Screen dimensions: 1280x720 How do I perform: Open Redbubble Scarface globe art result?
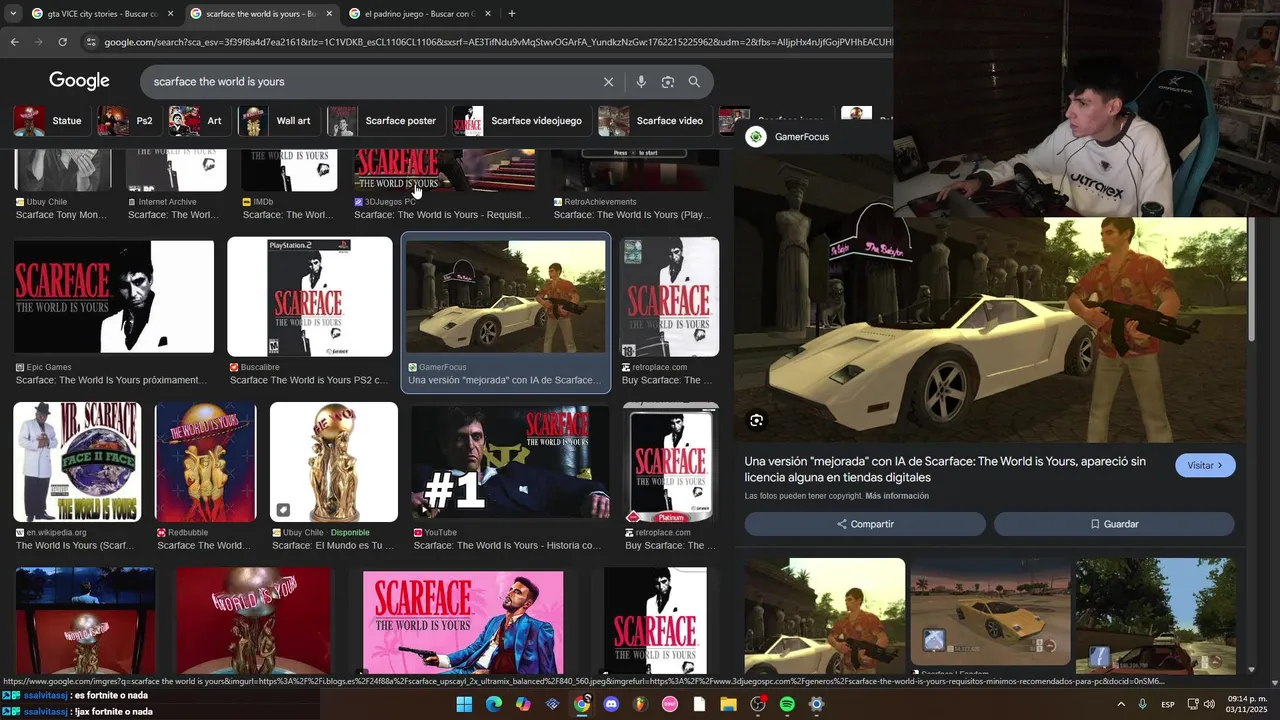tap(205, 462)
